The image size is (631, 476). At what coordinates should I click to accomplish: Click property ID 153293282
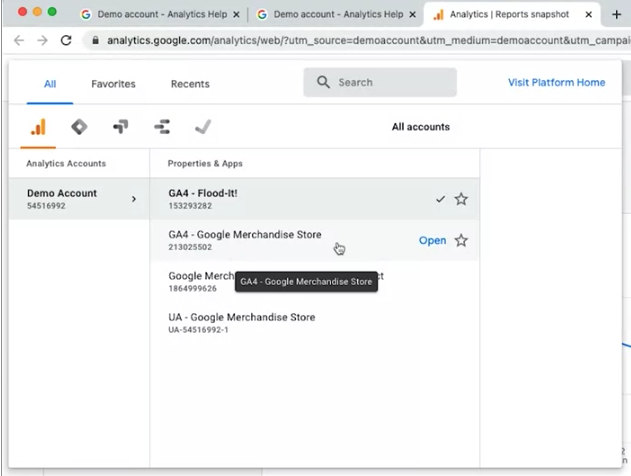[x=190, y=206]
